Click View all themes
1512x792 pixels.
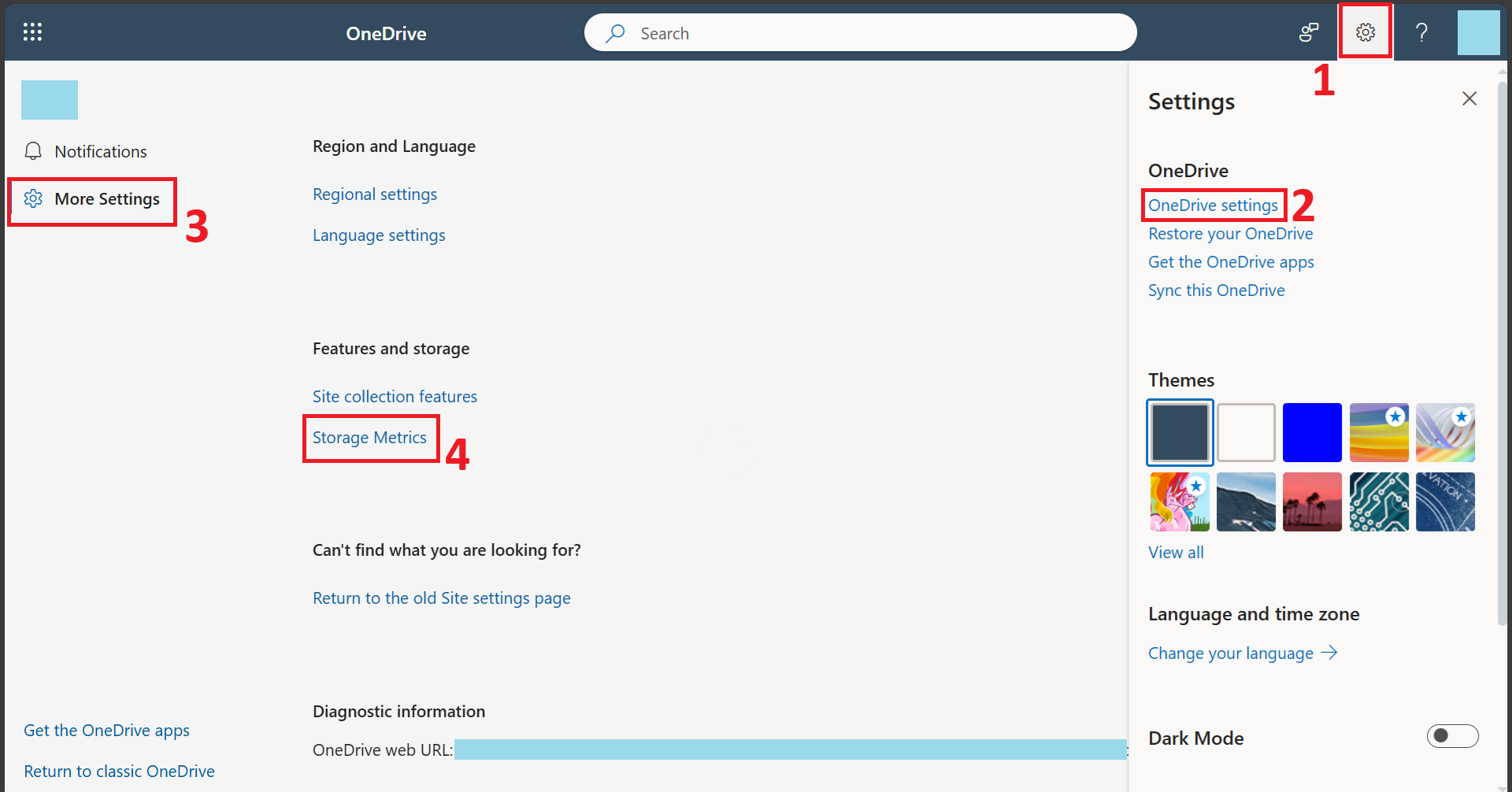[x=1176, y=553]
